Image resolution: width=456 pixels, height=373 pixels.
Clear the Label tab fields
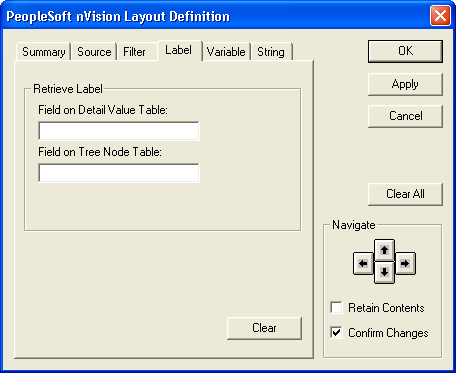[x=264, y=328]
